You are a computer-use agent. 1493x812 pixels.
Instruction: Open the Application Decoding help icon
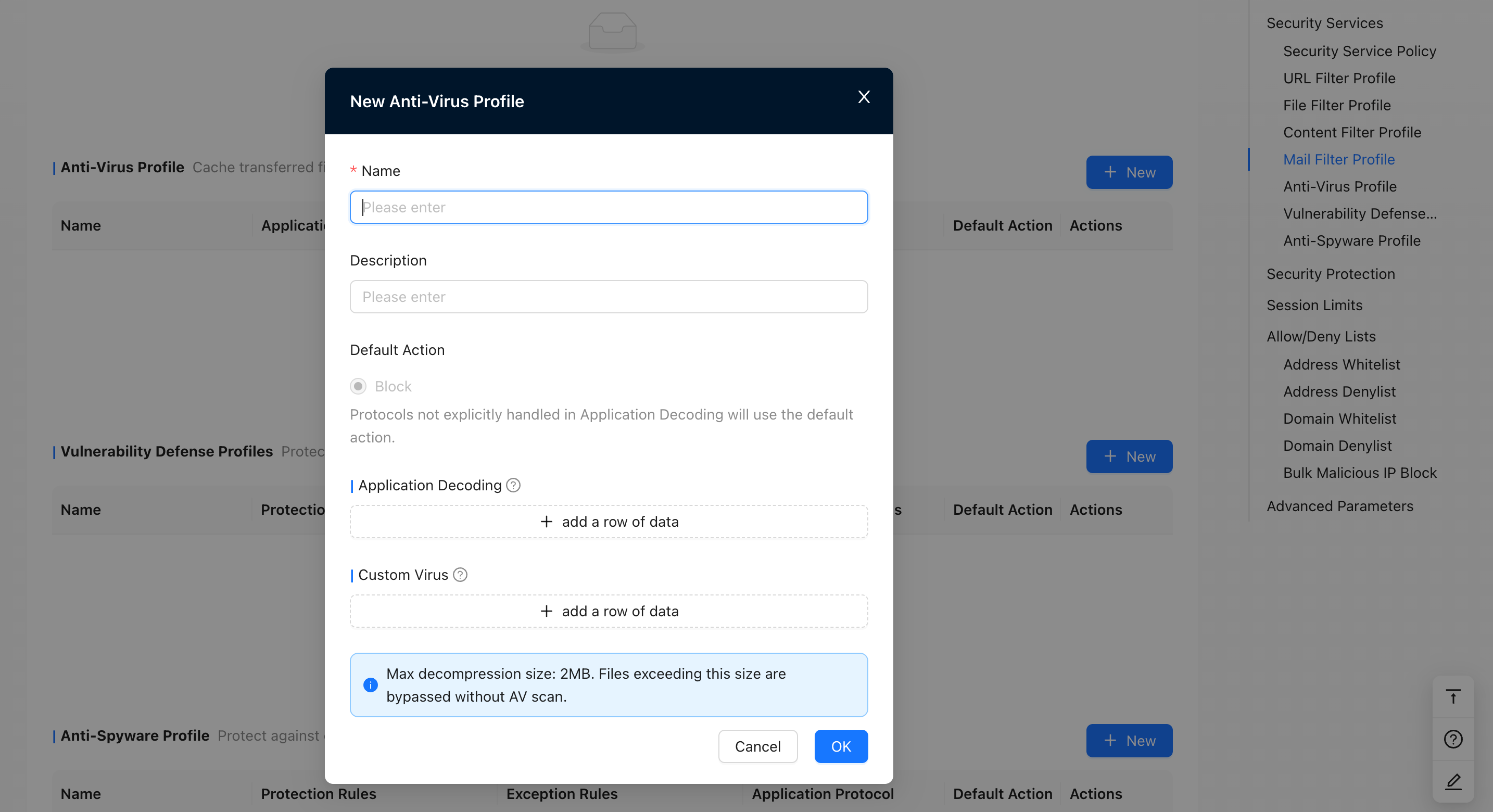click(x=513, y=485)
